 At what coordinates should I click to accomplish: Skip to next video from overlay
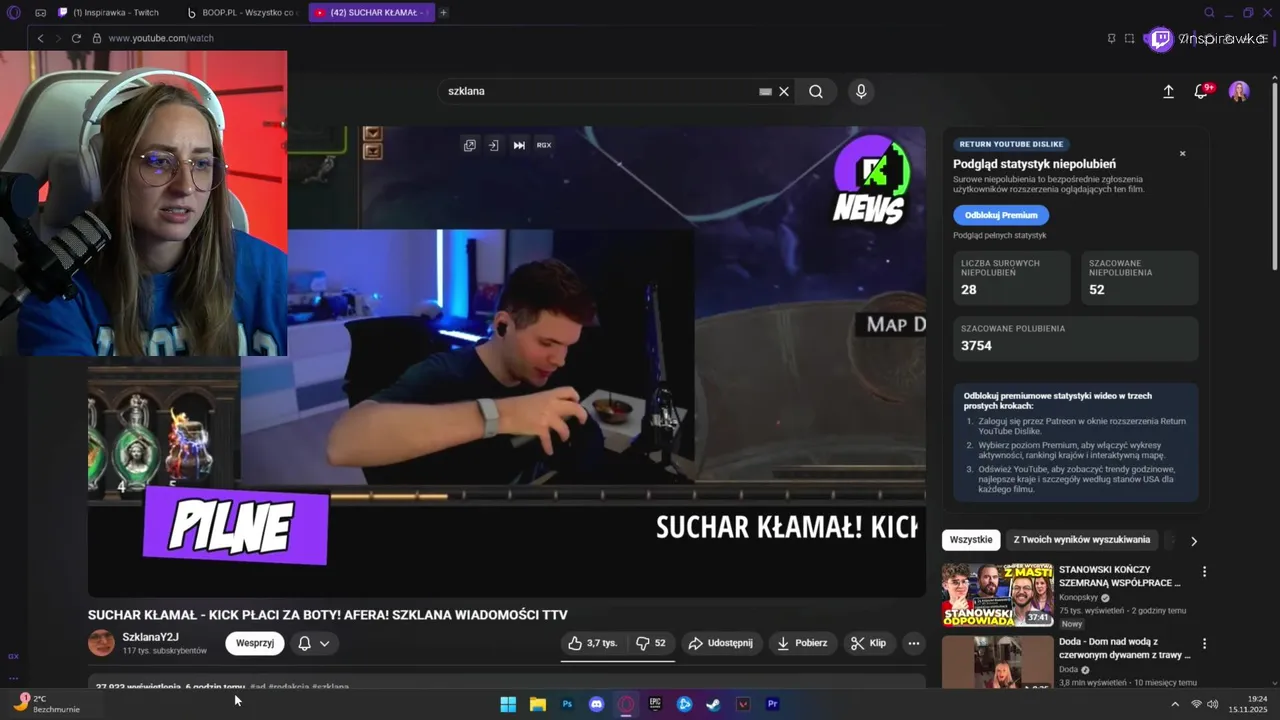pos(519,145)
